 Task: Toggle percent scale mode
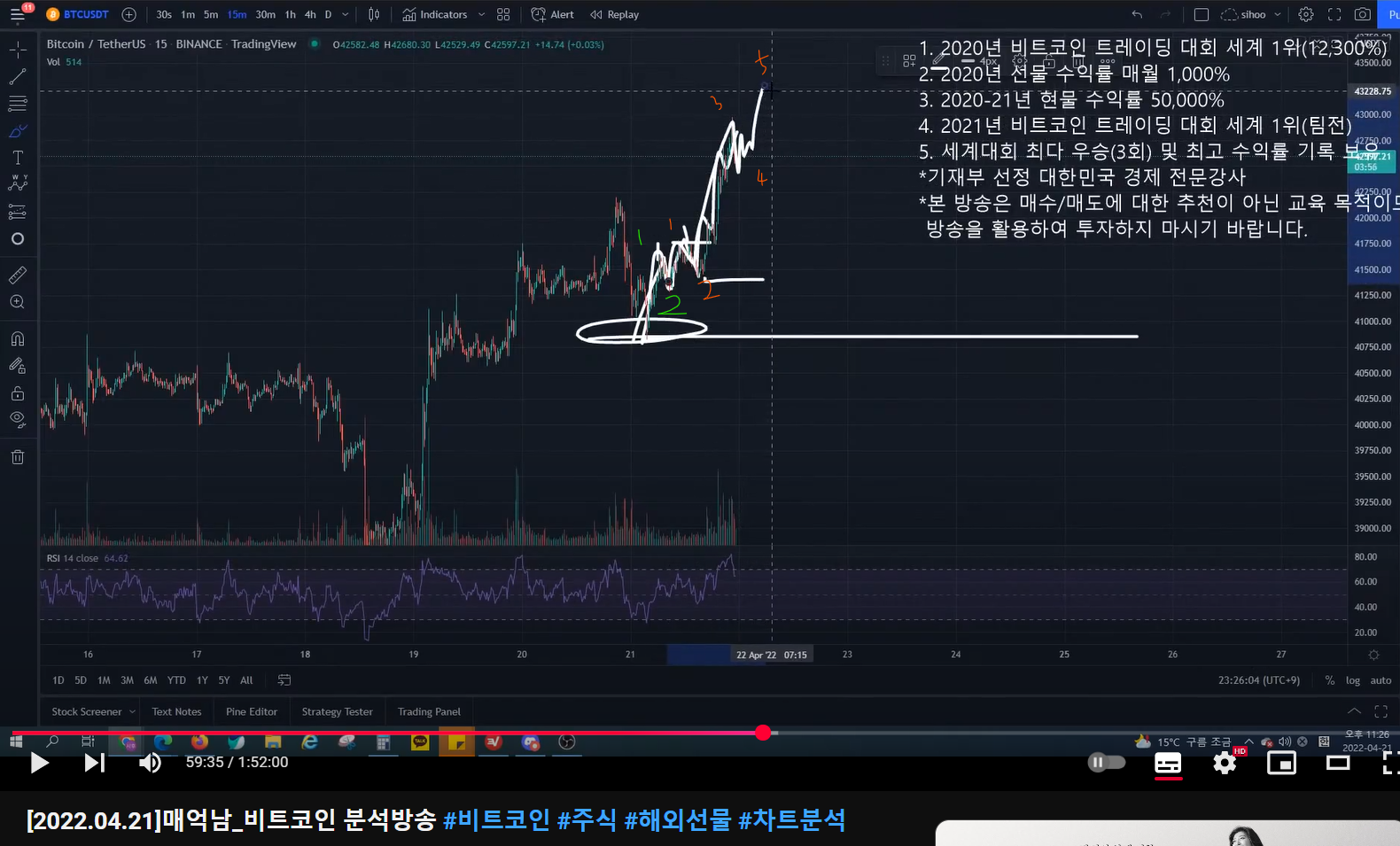1329,680
